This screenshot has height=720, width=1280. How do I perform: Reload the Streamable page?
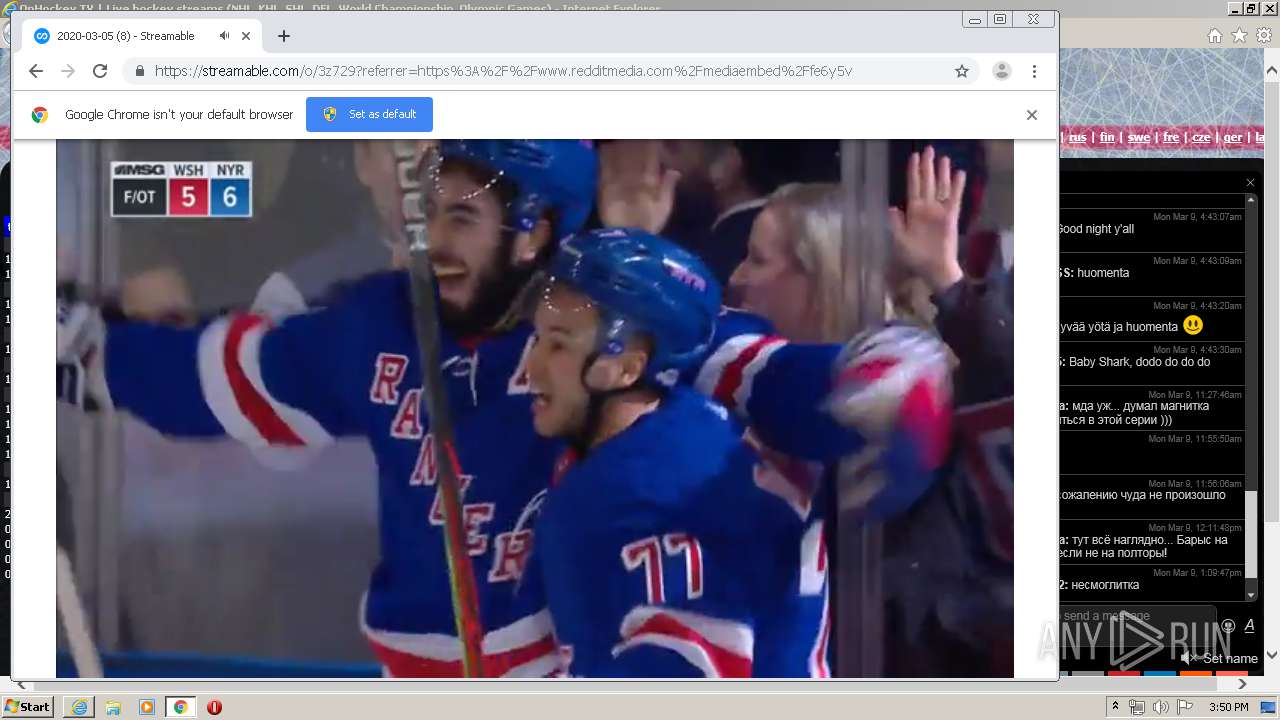(100, 71)
